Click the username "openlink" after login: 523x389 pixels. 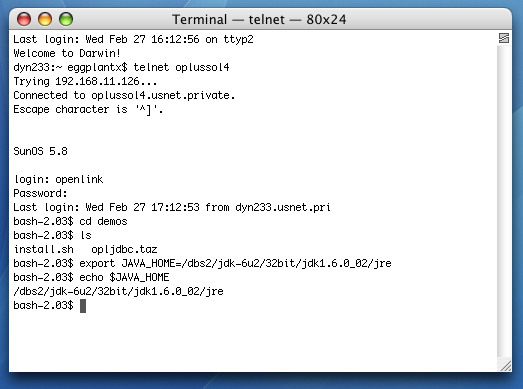[x=79, y=179]
